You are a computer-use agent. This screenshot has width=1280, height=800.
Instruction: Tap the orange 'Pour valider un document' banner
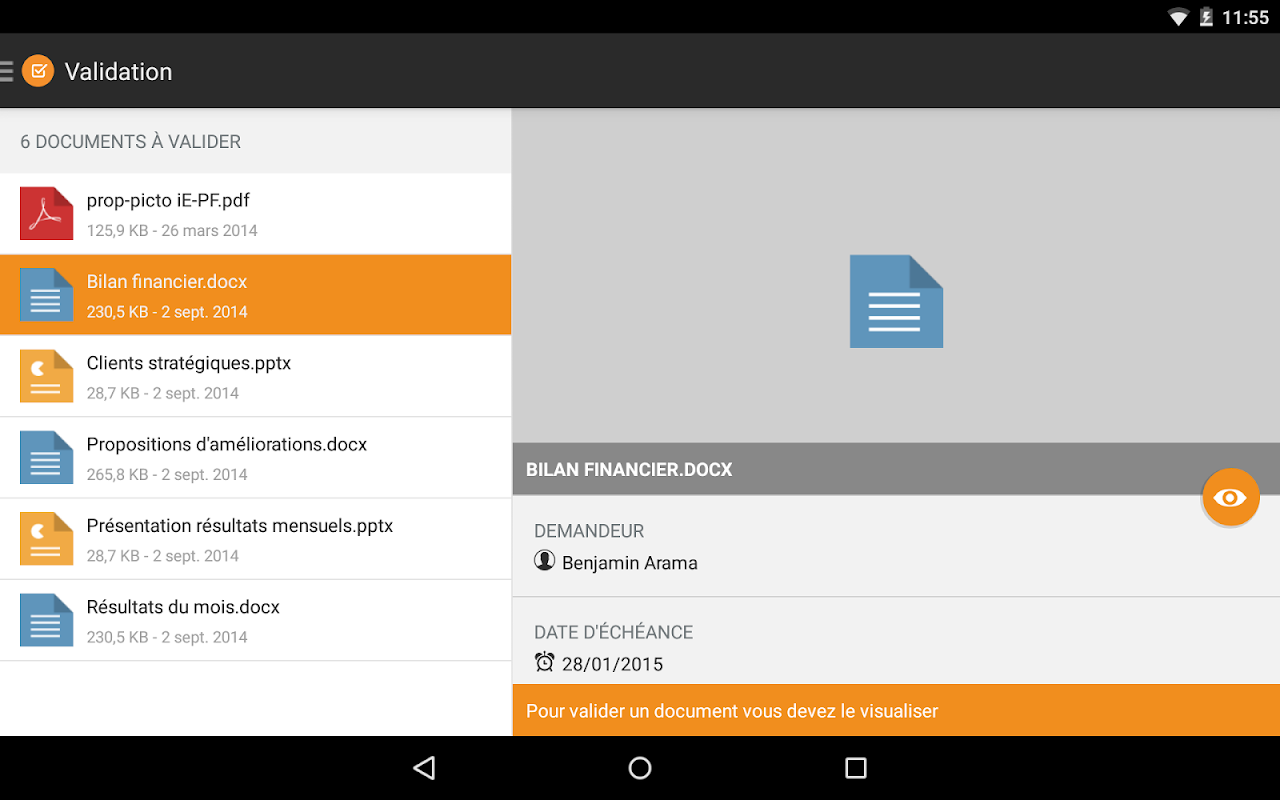pyautogui.click(x=896, y=711)
